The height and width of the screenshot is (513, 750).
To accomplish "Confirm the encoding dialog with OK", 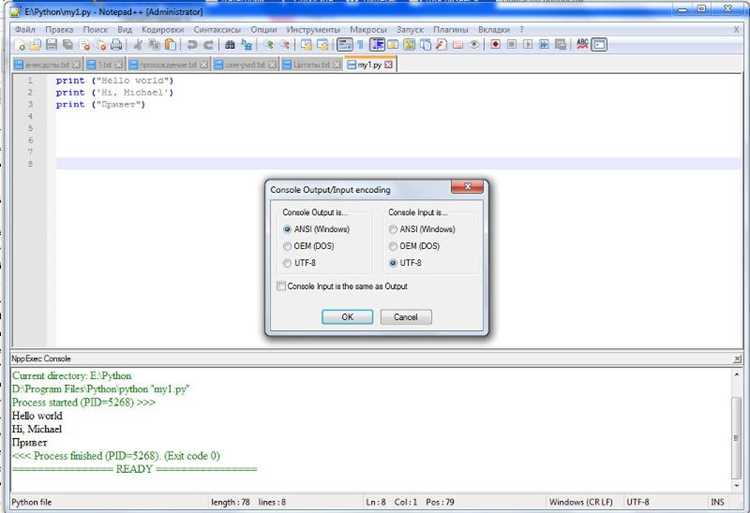I will click(x=347, y=317).
